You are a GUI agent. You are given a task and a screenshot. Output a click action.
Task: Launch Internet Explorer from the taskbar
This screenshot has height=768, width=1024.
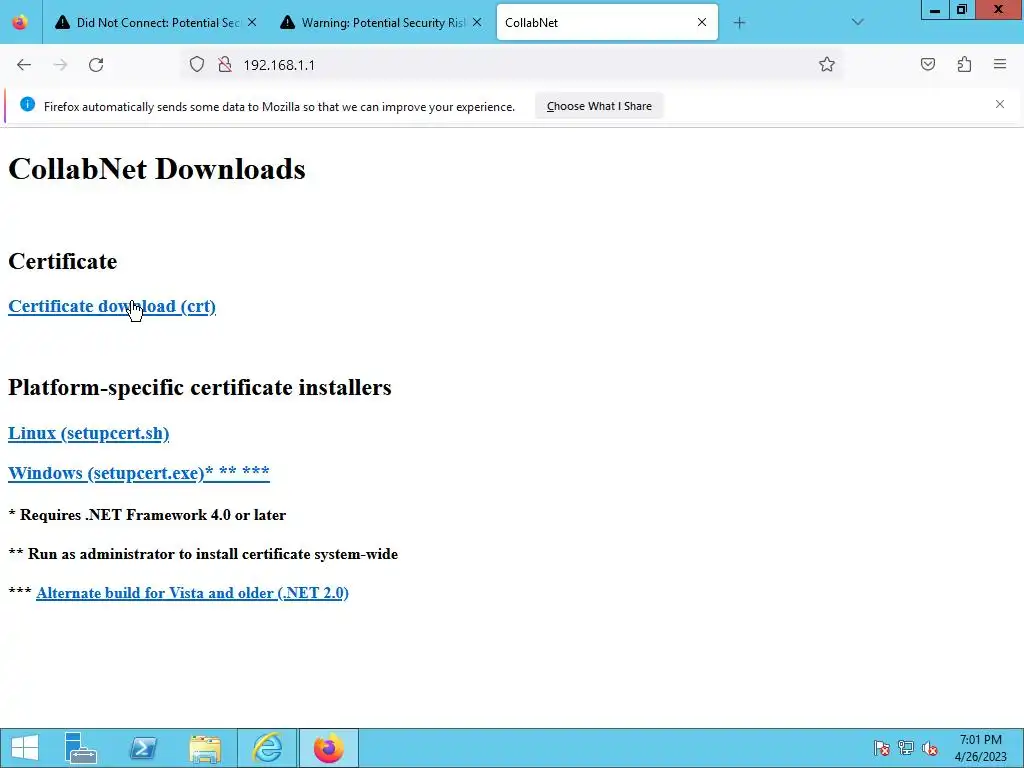coord(267,748)
